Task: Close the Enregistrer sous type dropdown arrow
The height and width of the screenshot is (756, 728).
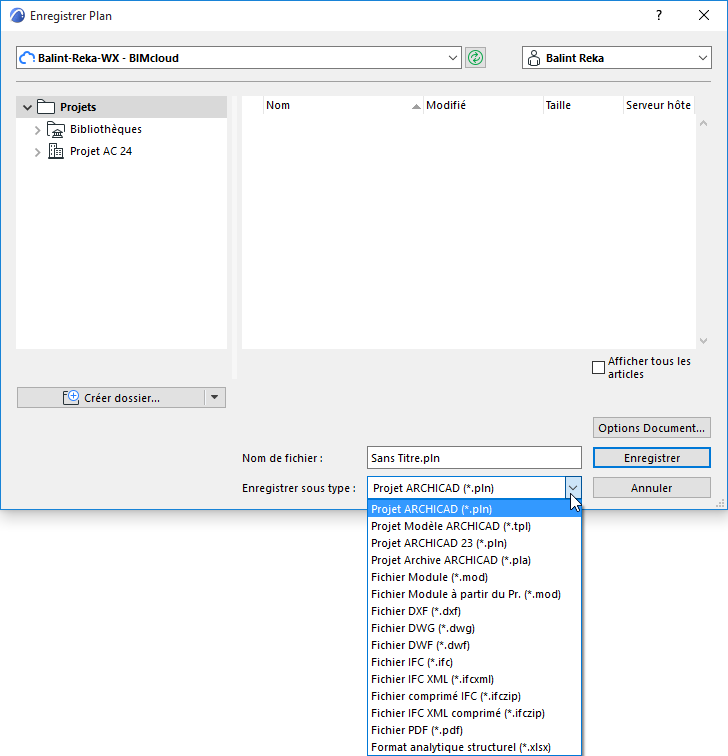Action: point(573,487)
